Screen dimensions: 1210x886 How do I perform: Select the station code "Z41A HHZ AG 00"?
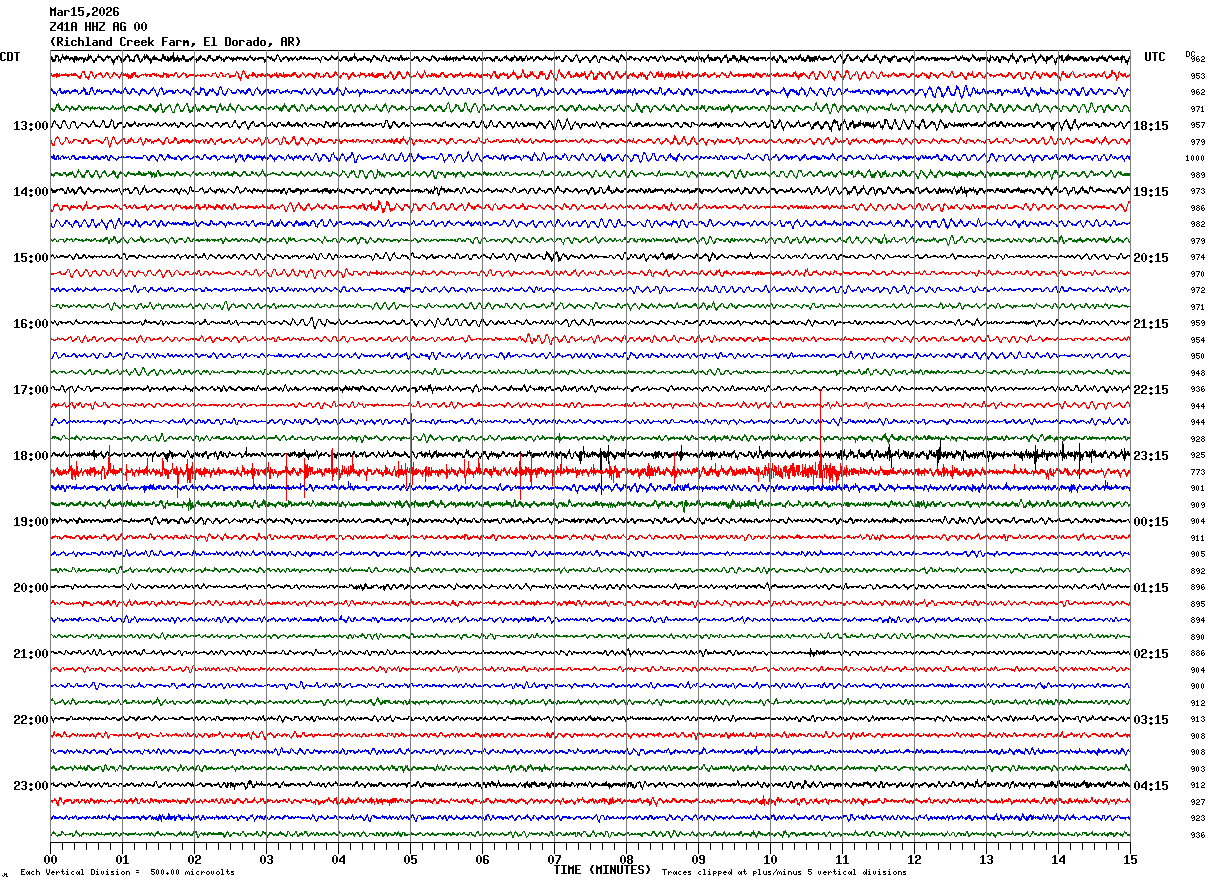pyautogui.click(x=98, y=27)
